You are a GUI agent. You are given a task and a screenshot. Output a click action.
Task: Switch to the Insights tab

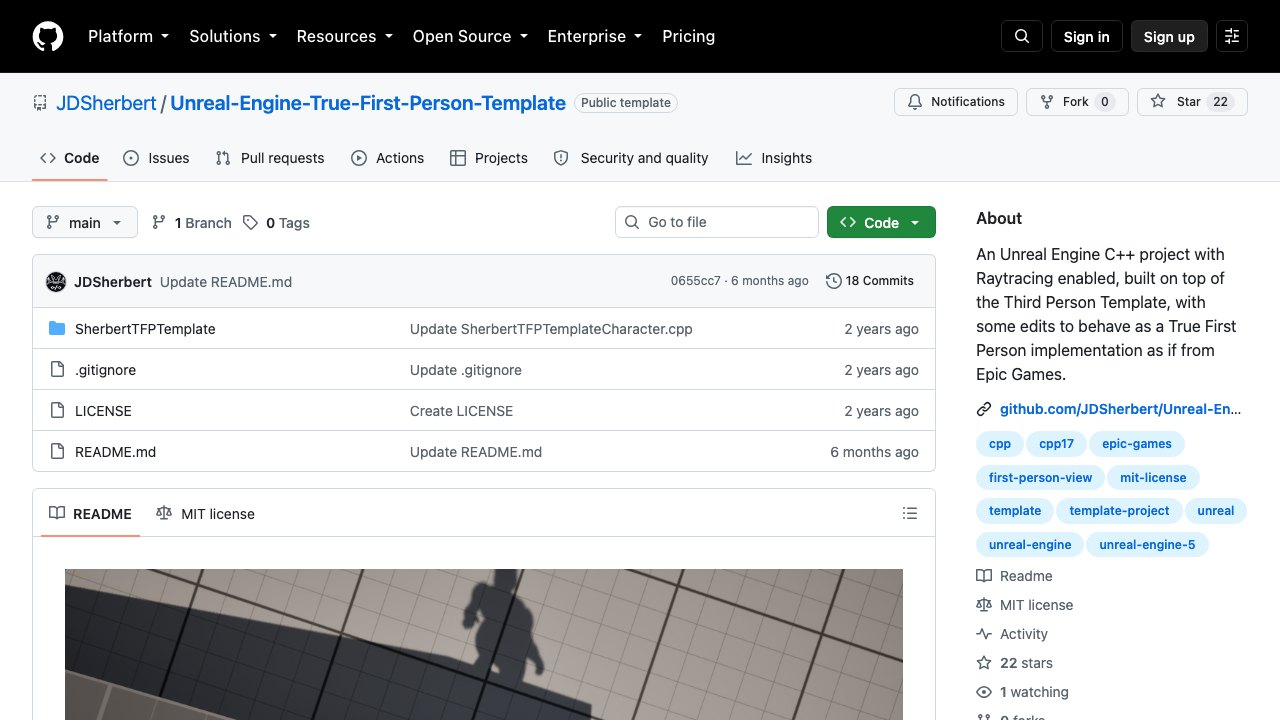[774, 158]
